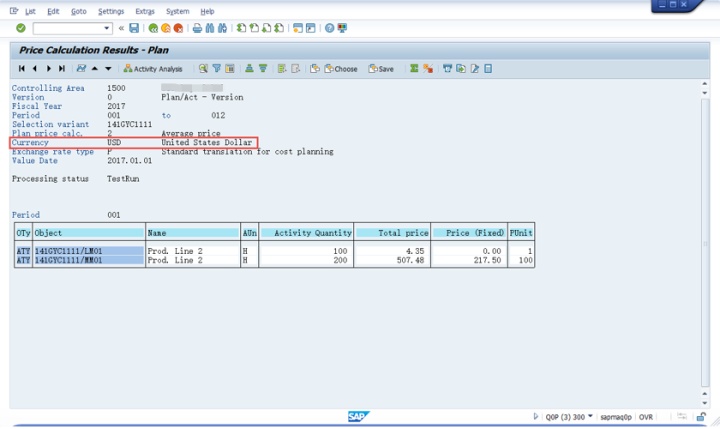Click the green Enter checkmark icon
Viewport: 720px width, 429px height.
(x=21, y=28)
